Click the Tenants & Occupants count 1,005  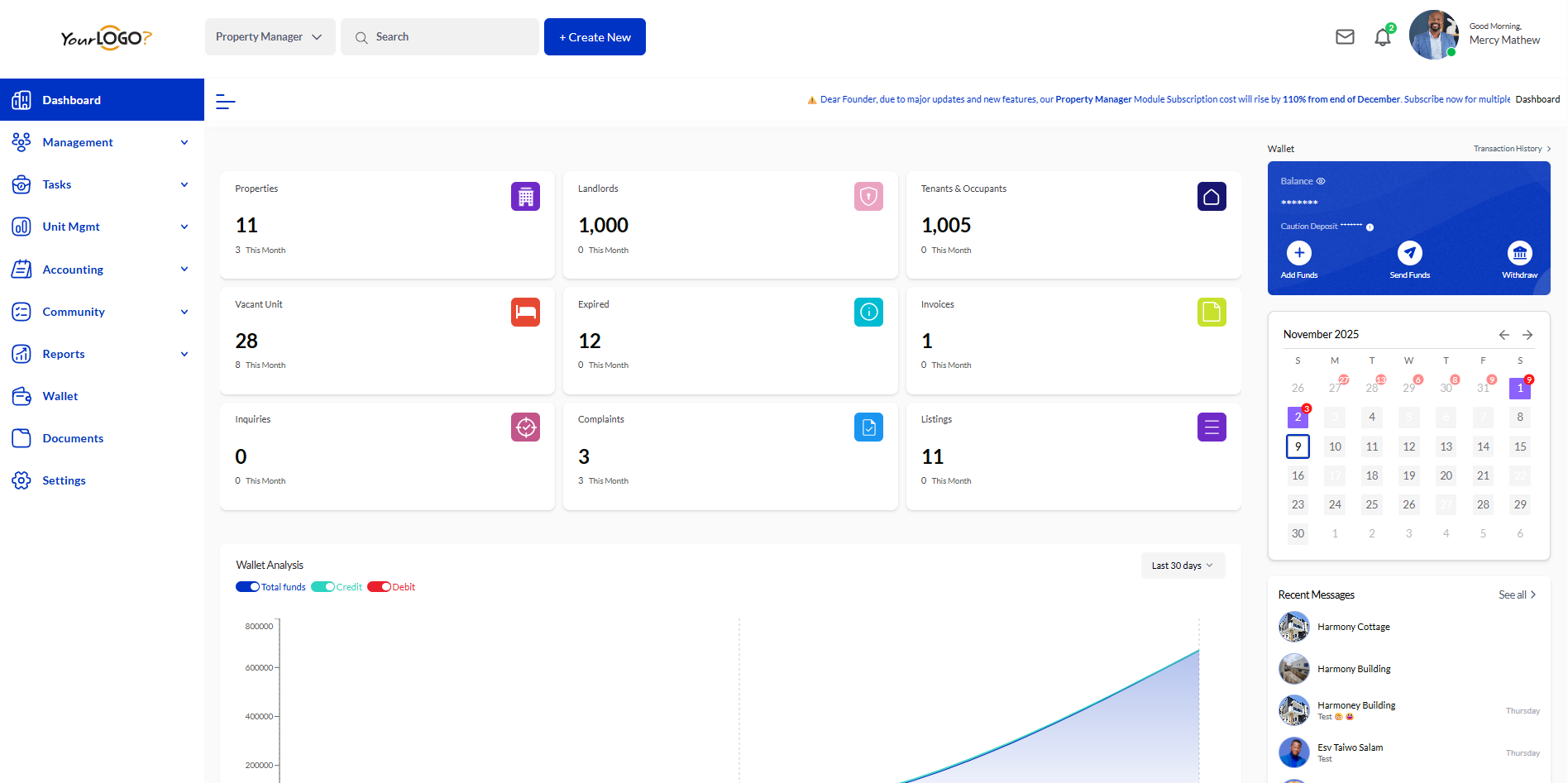click(x=946, y=226)
